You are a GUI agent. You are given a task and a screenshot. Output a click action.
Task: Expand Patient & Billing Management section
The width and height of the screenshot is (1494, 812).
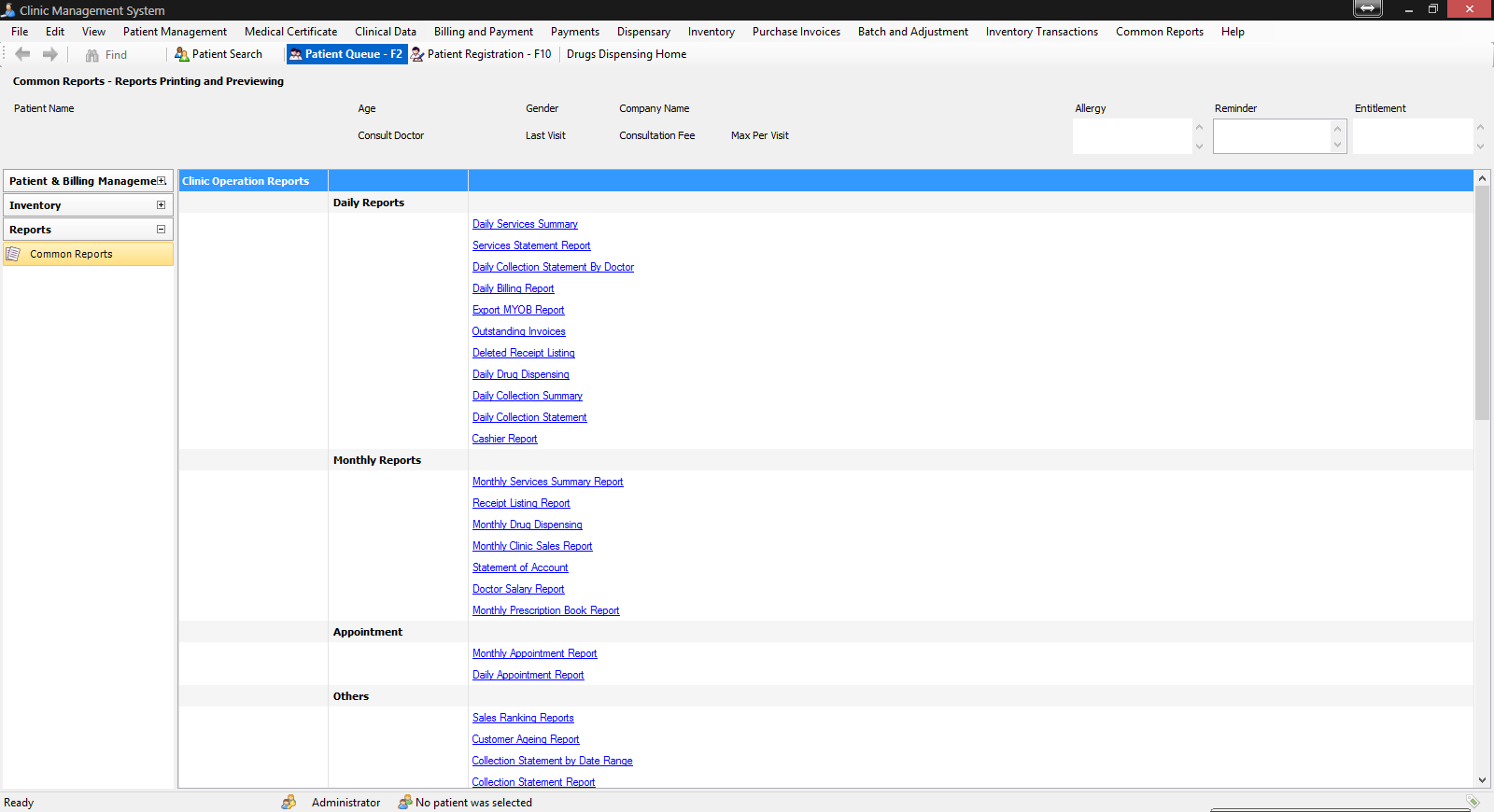(x=162, y=181)
